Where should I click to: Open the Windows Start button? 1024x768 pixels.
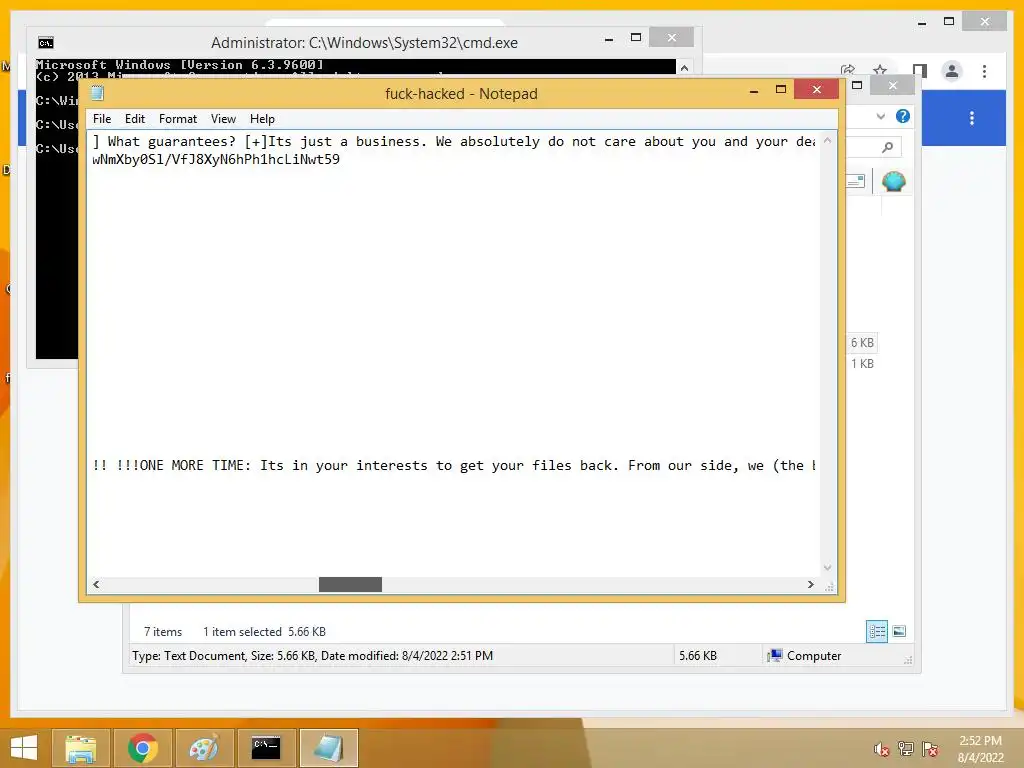(x=24, y=748)
